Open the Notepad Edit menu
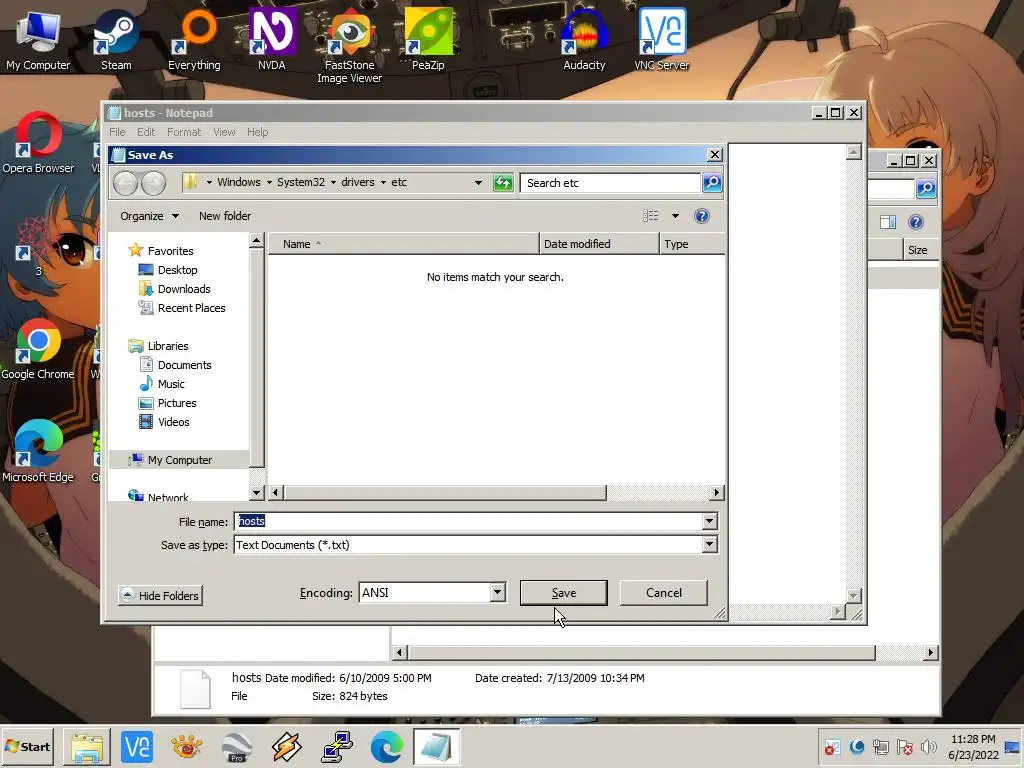 click(x=146, y=132)
